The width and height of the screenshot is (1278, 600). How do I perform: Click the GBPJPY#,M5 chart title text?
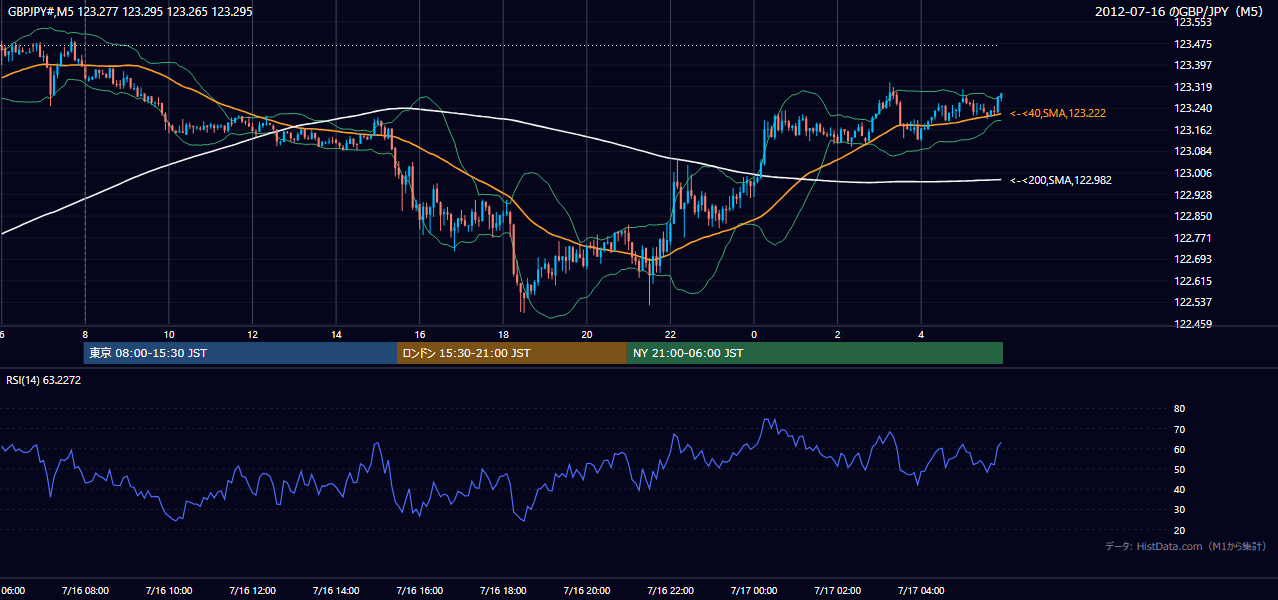tap(130, 11)
